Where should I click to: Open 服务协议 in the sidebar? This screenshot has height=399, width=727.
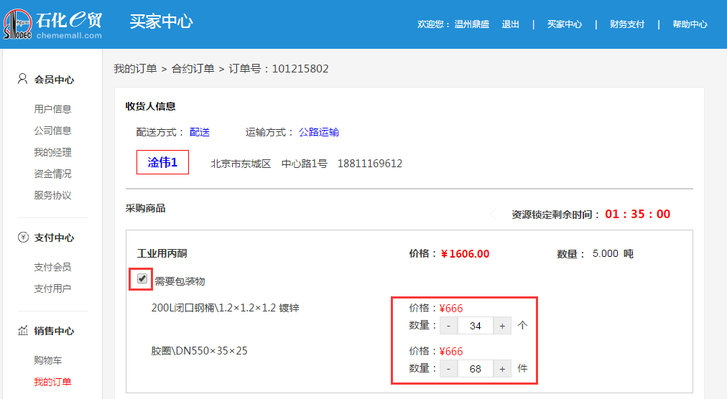[52, 195]
